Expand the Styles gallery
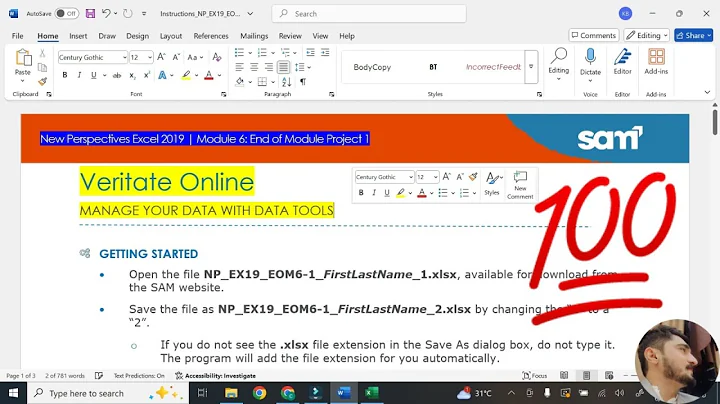 pyautogui.click(x=531, y=67)
